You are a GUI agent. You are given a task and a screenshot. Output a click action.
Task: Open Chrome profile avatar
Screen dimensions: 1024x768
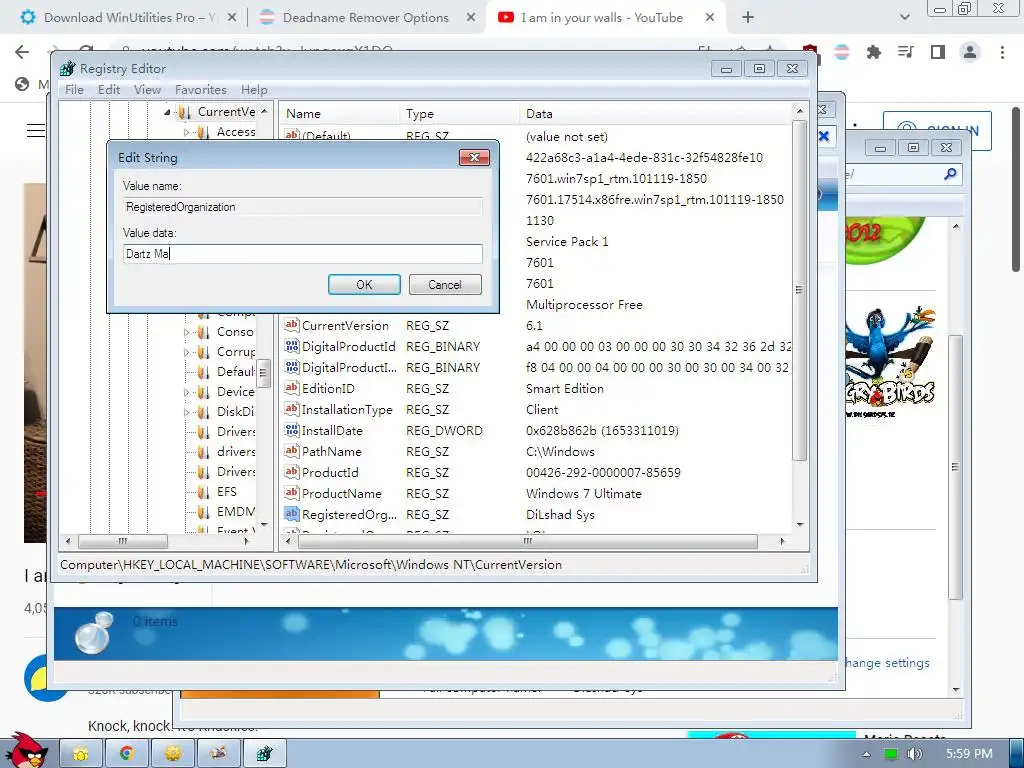click(970, 52)
